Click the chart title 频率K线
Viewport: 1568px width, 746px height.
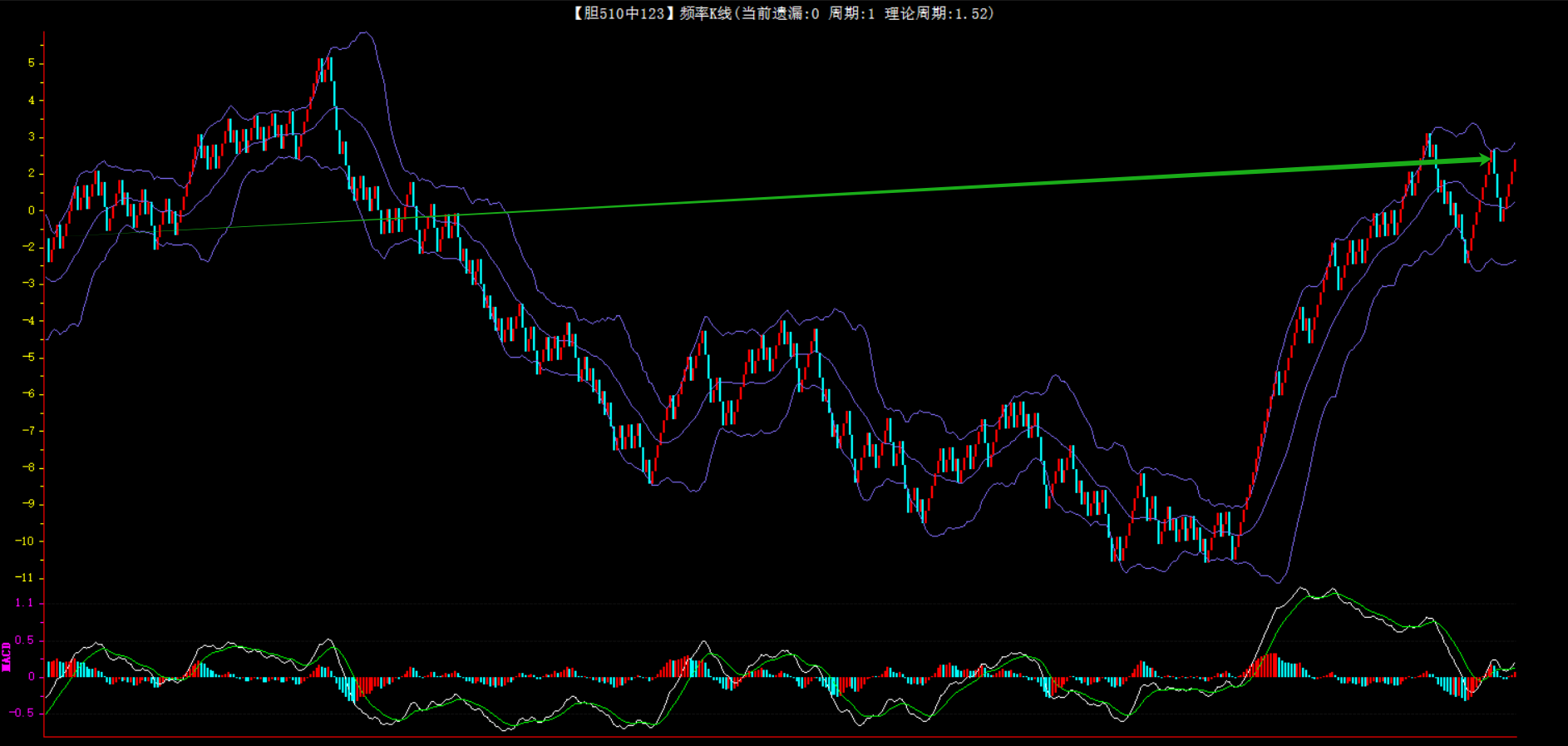click(x=704, y=13)
